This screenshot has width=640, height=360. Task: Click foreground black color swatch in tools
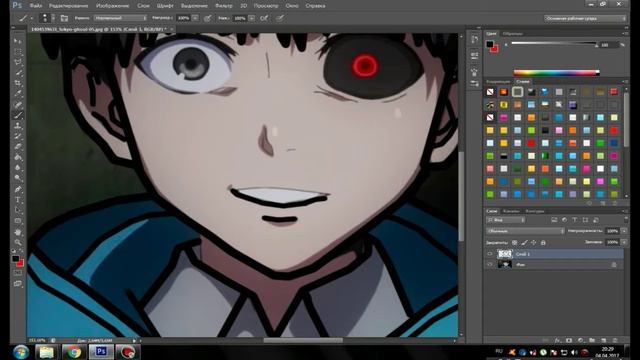click(15, 258)
